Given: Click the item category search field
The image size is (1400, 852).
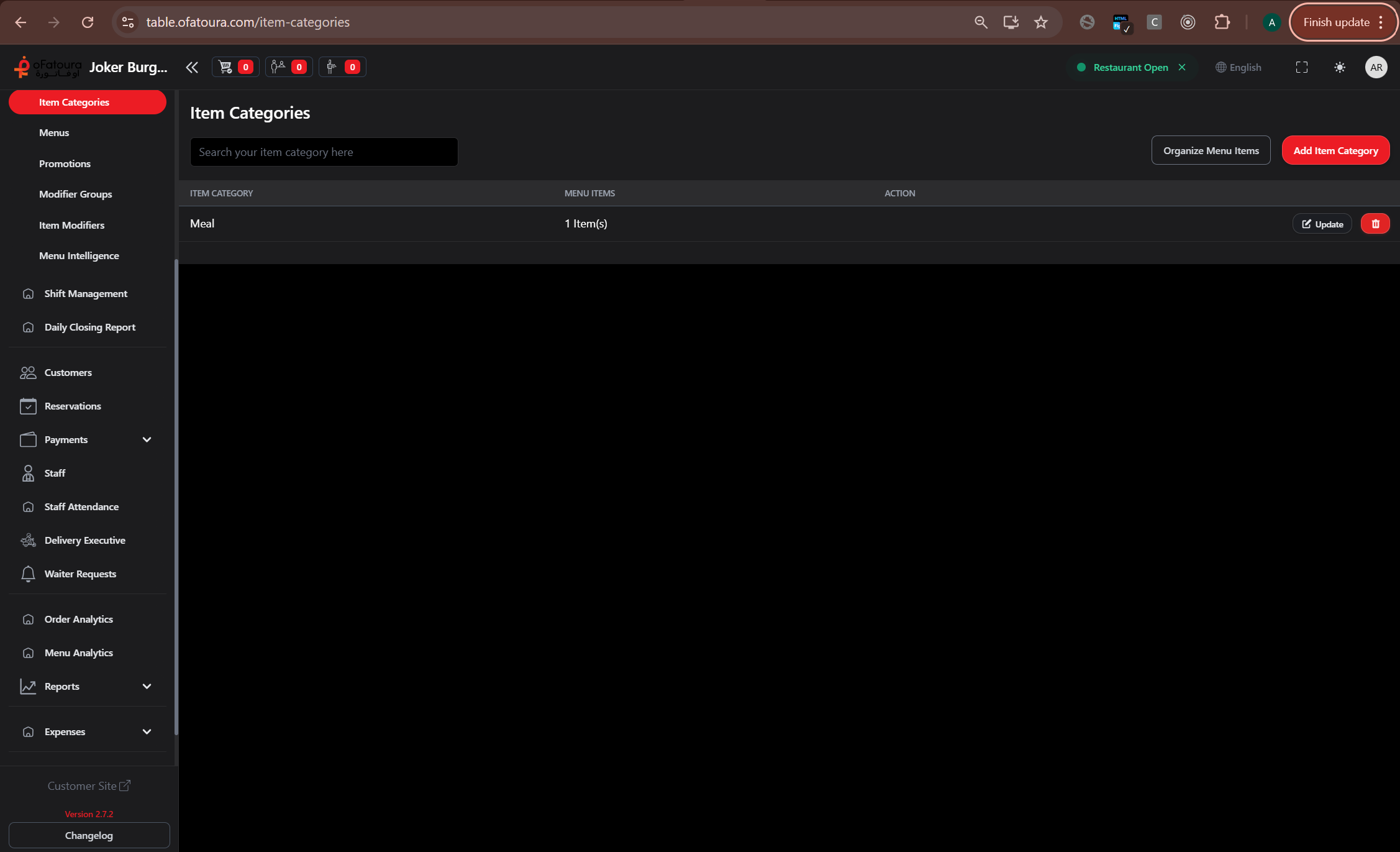Looking at the screenshot, I should pyautogui.click(x=324, y=152).
